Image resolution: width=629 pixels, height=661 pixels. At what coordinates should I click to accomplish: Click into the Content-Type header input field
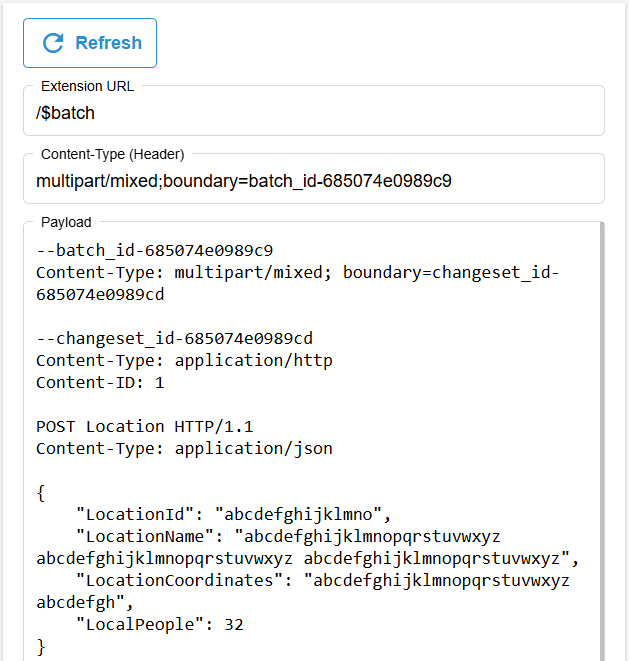314,181
